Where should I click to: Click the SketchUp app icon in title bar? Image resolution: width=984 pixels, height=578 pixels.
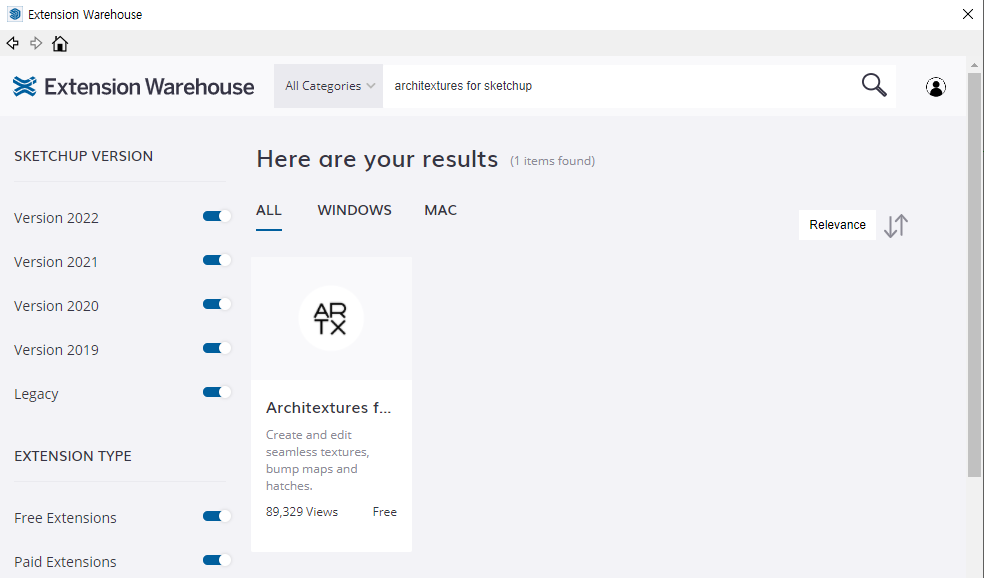click(15, 14)
